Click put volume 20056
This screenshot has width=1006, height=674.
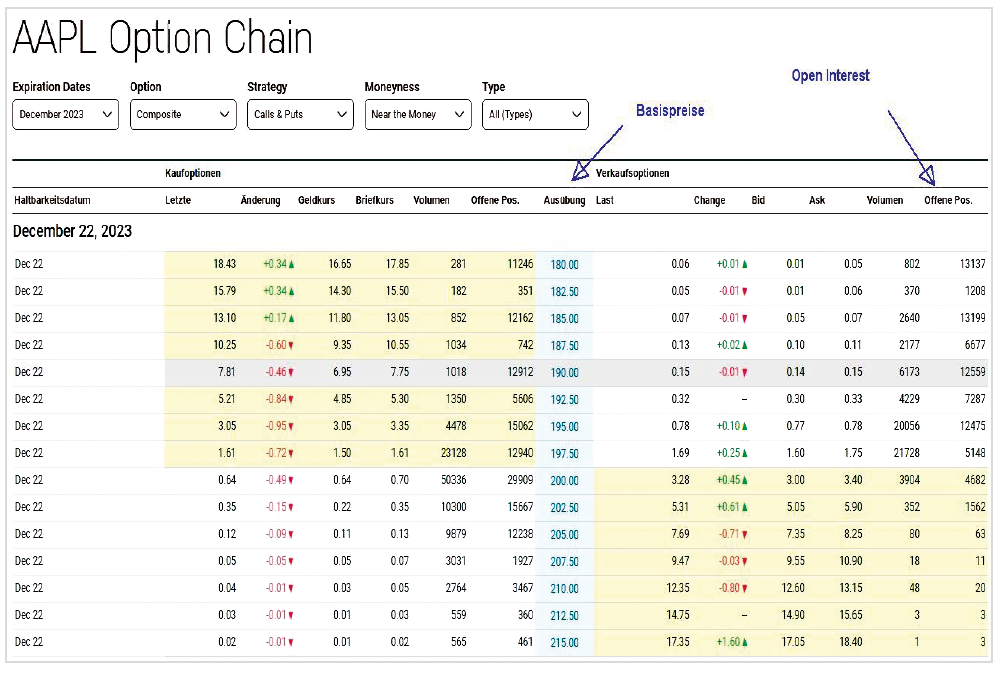point(907,425)
